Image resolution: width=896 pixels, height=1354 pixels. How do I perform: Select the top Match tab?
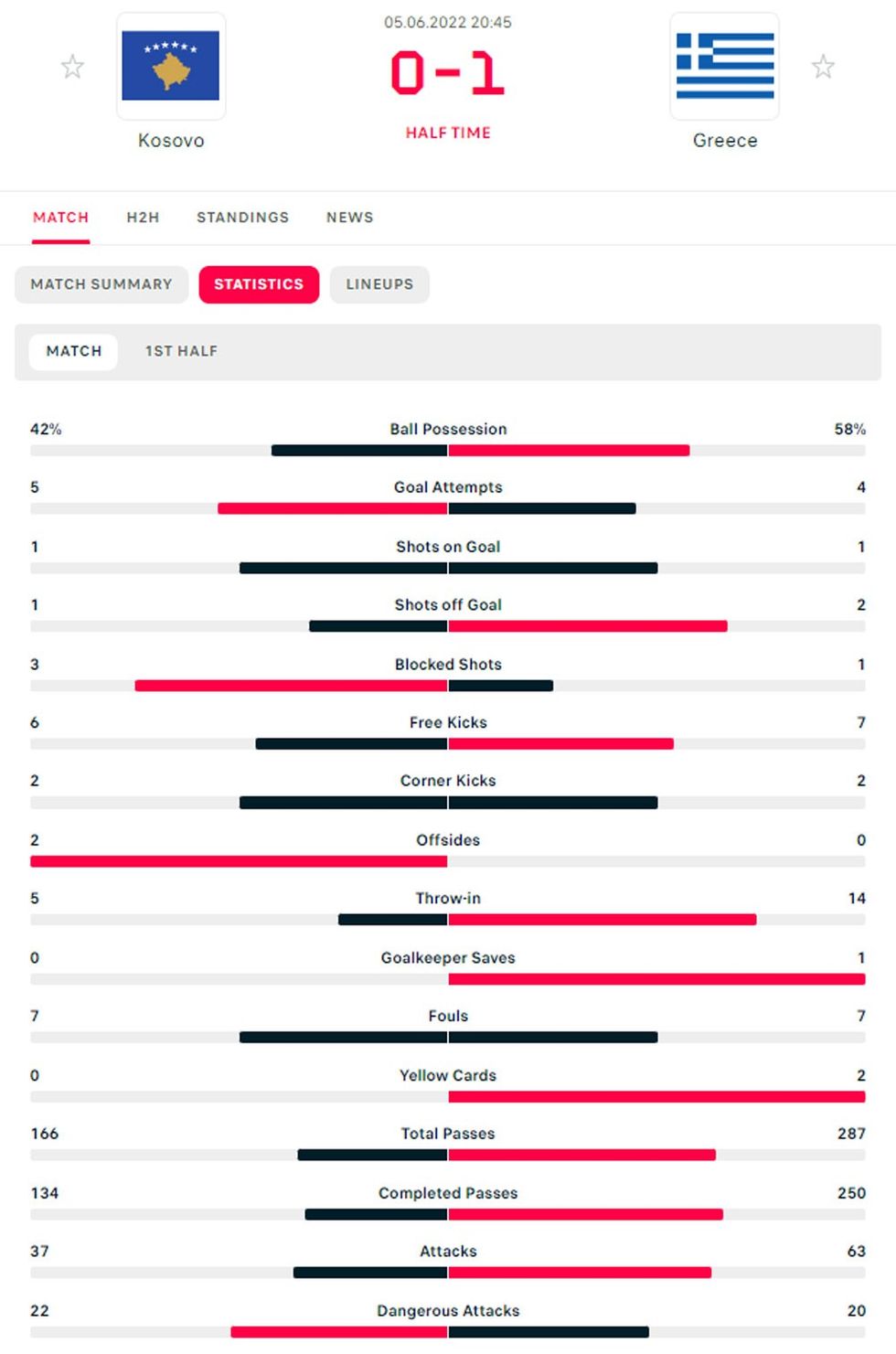click(x=61, y=218)
